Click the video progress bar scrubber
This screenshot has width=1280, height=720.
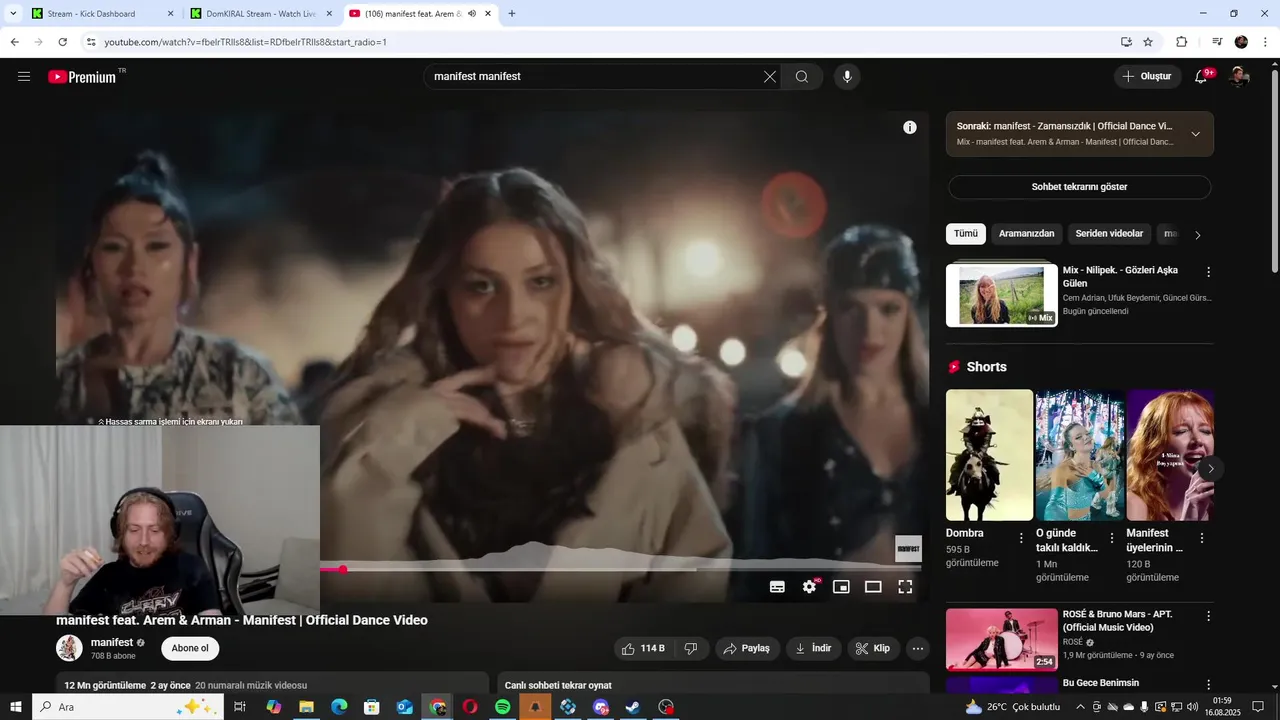click(x=342, y=569)
